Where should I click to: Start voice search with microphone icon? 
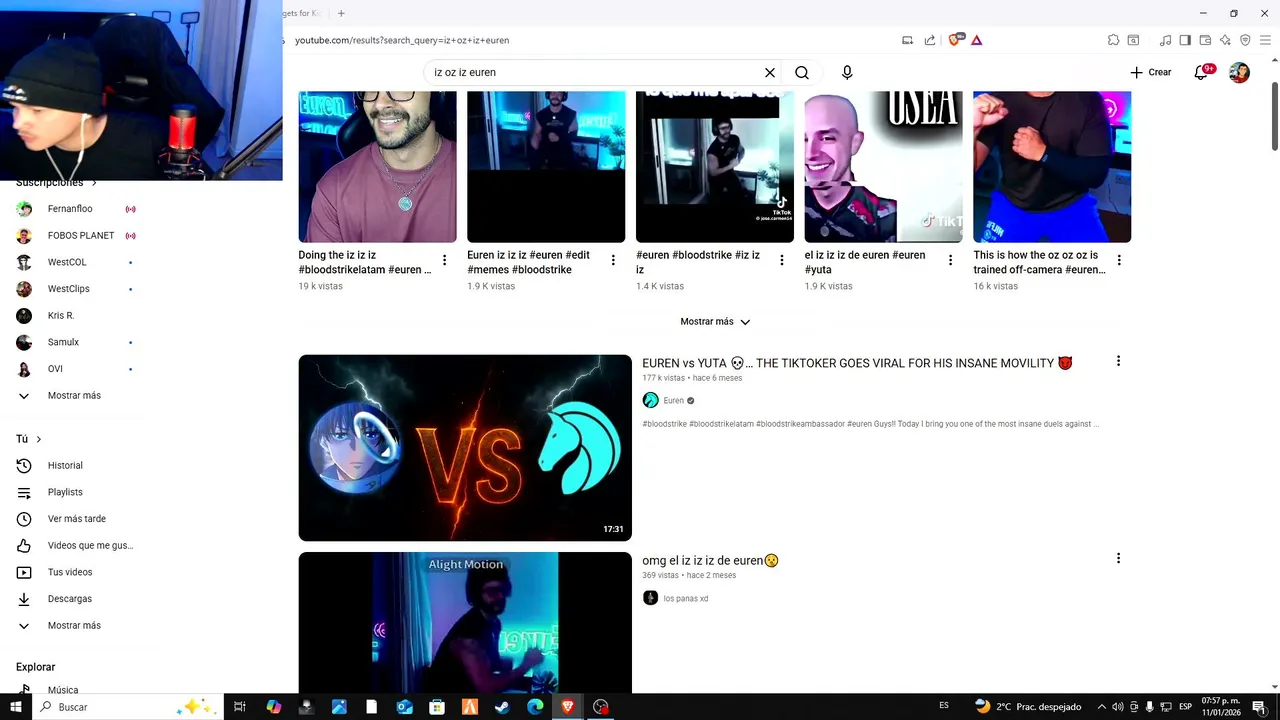847,72
